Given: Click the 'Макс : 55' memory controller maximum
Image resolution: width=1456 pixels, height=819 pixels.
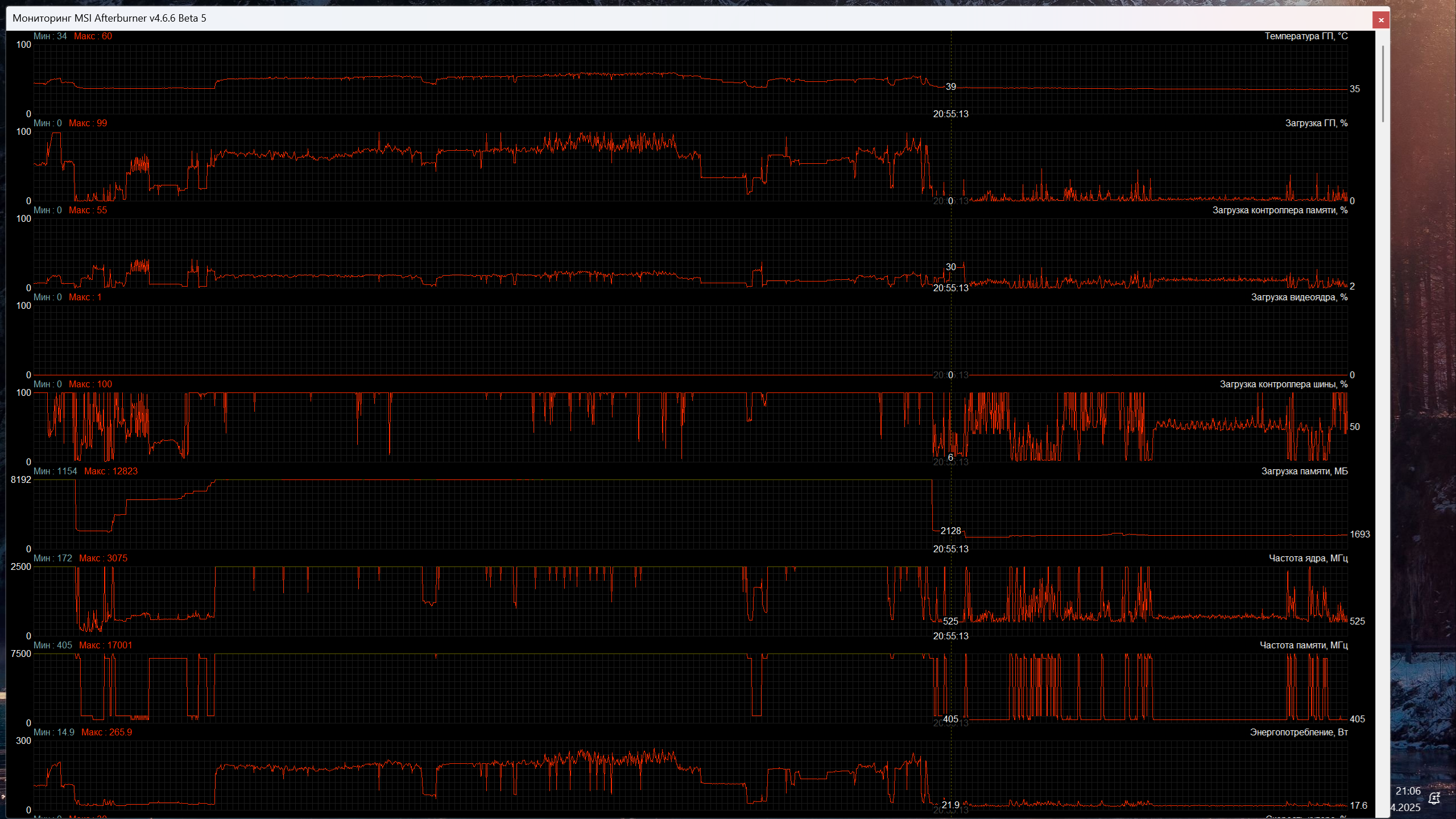Looking at the screenshot, I should 88,210.
